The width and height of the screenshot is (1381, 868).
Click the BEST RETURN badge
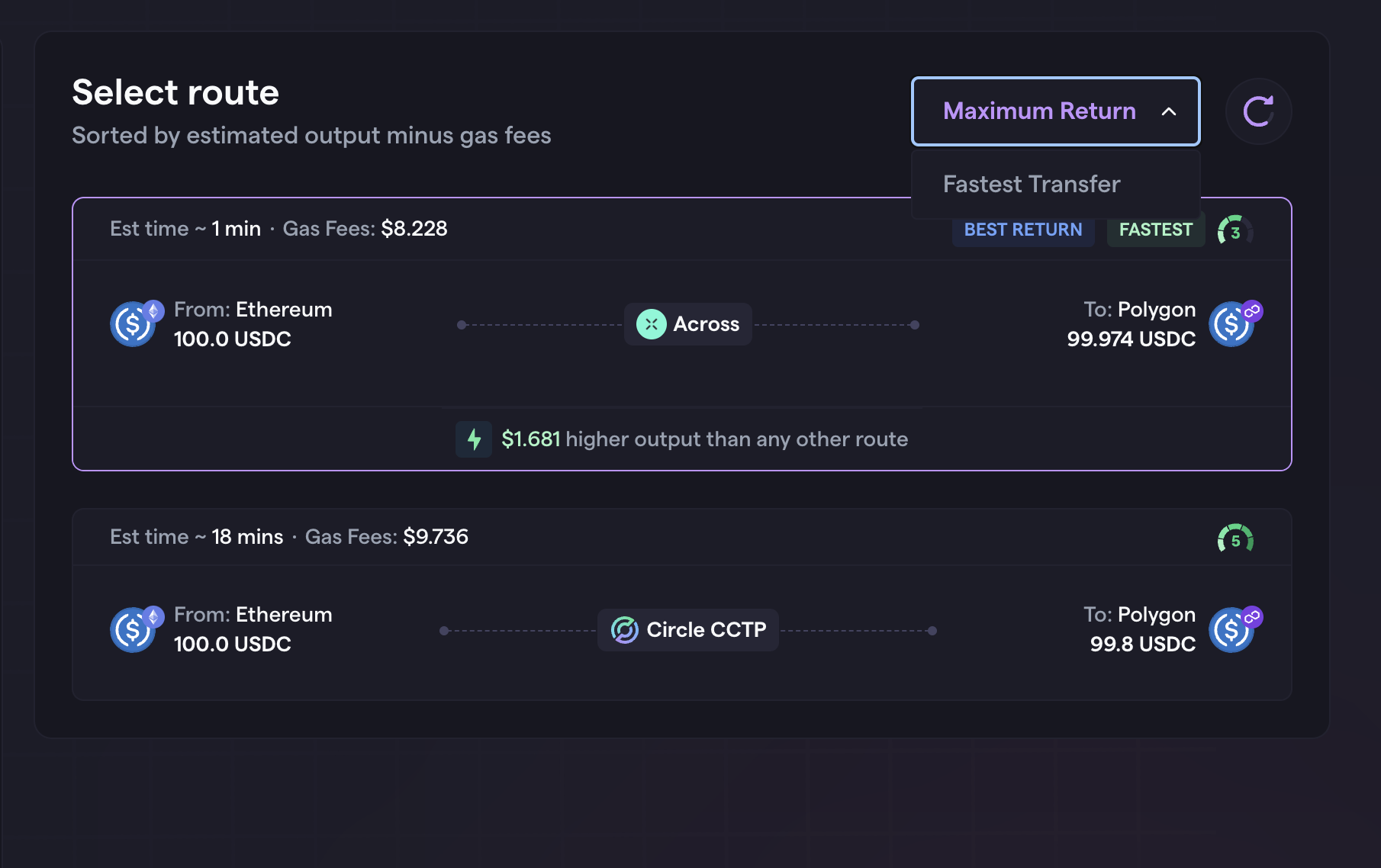[x=1023, y=230]
